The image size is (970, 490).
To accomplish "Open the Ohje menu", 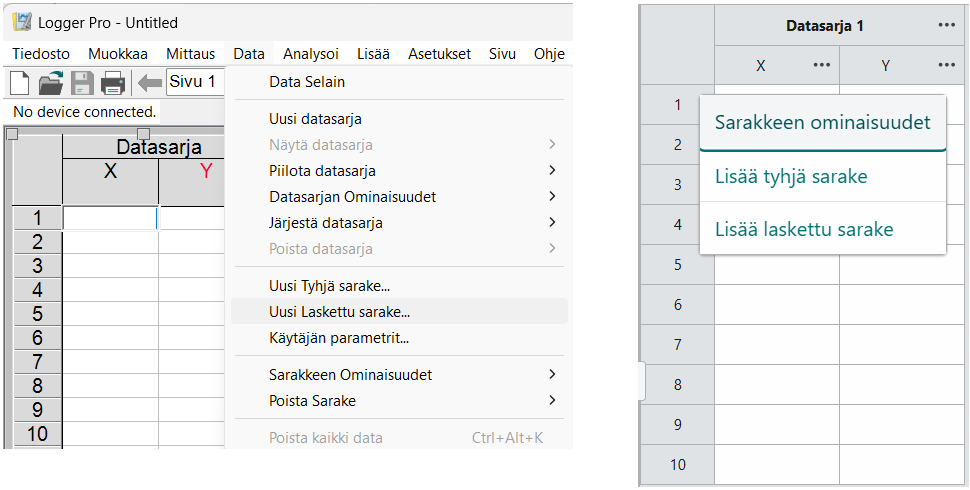I will click(x=549, y=54).
